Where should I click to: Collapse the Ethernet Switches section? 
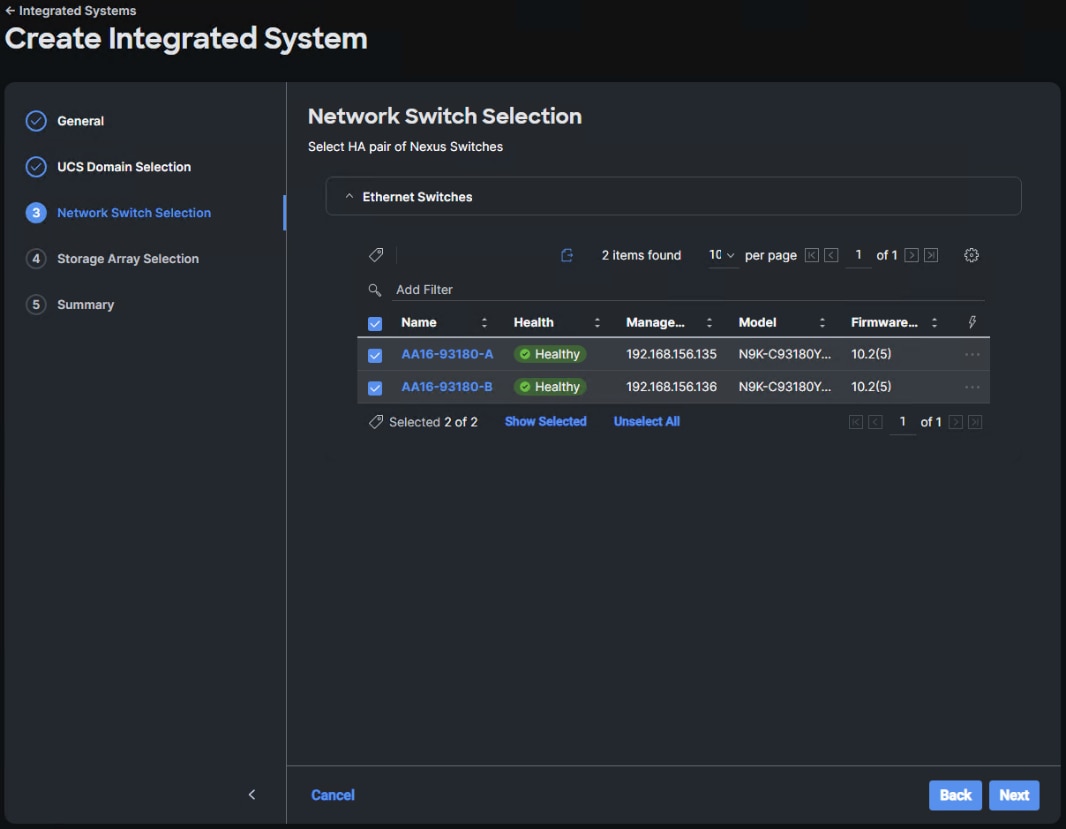tap(349, 197)
